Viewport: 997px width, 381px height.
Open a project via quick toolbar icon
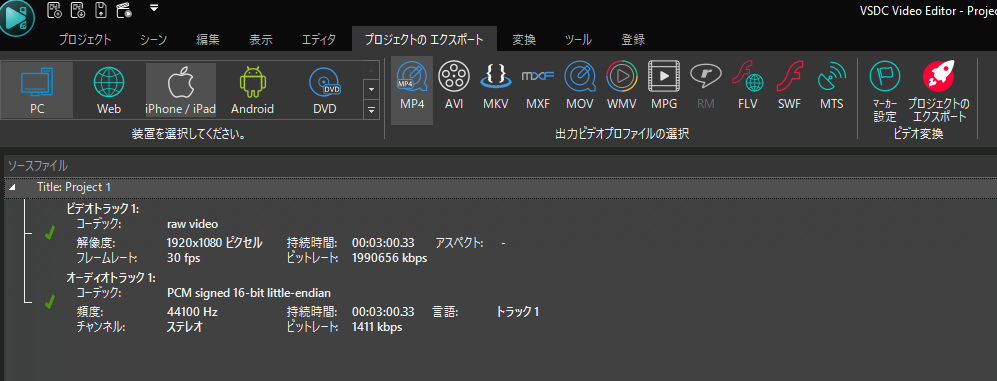pos(78,10)
